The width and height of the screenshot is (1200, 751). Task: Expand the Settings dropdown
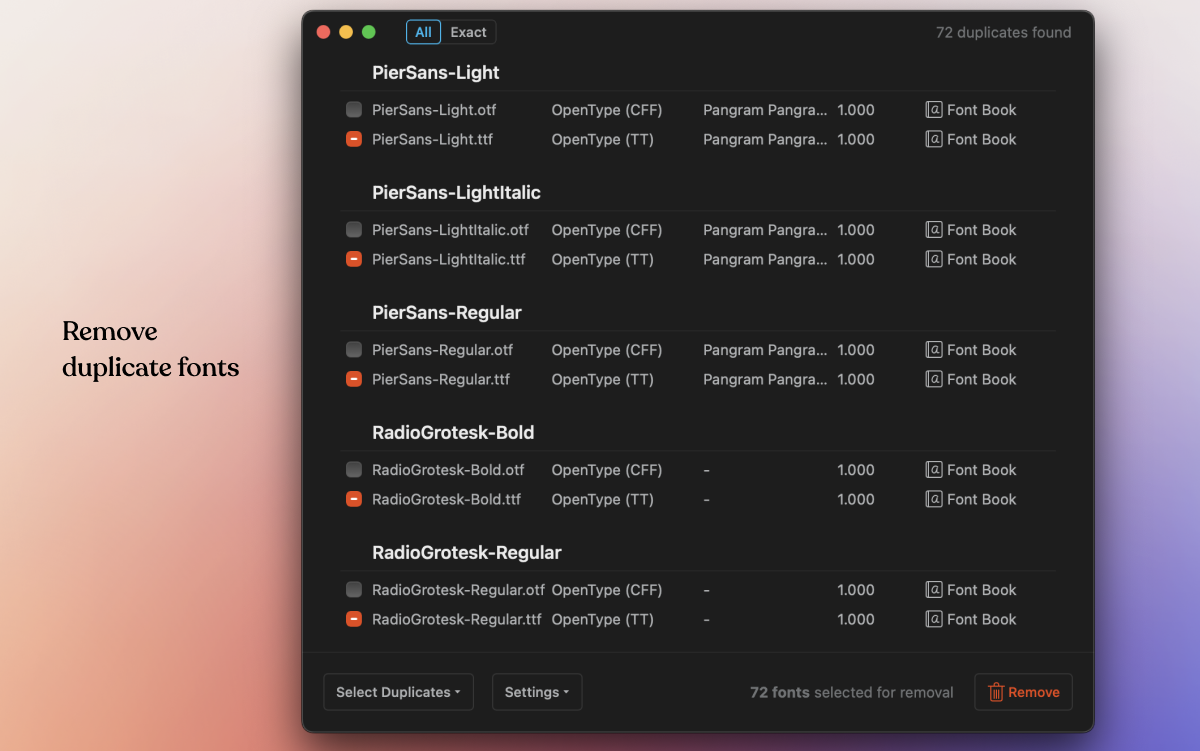(537, 691)
